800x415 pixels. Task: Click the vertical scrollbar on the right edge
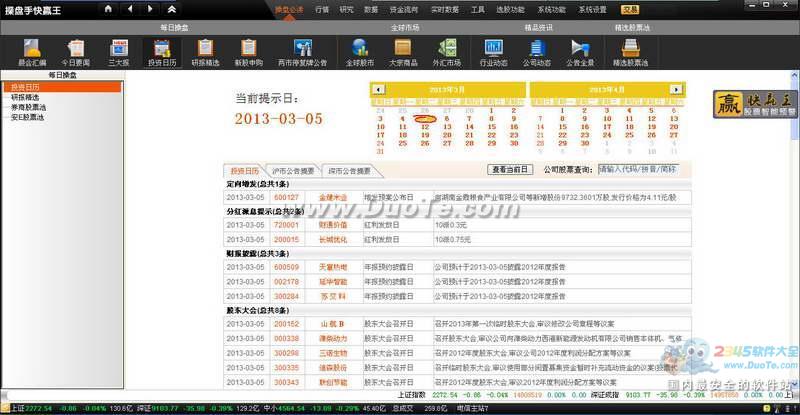coord(795,230)
